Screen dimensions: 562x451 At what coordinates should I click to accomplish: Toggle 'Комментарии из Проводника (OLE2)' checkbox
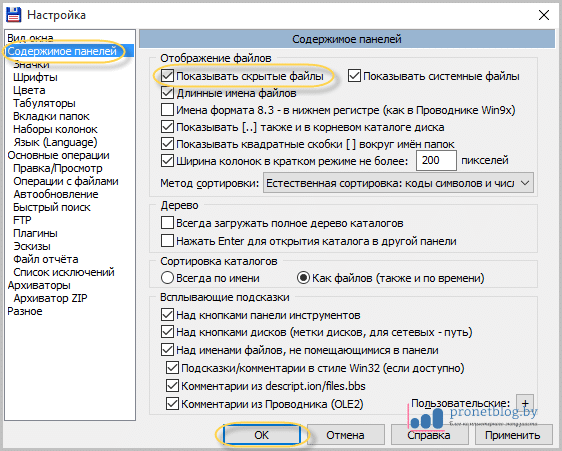pyautogui.click(x=172, y=404)
